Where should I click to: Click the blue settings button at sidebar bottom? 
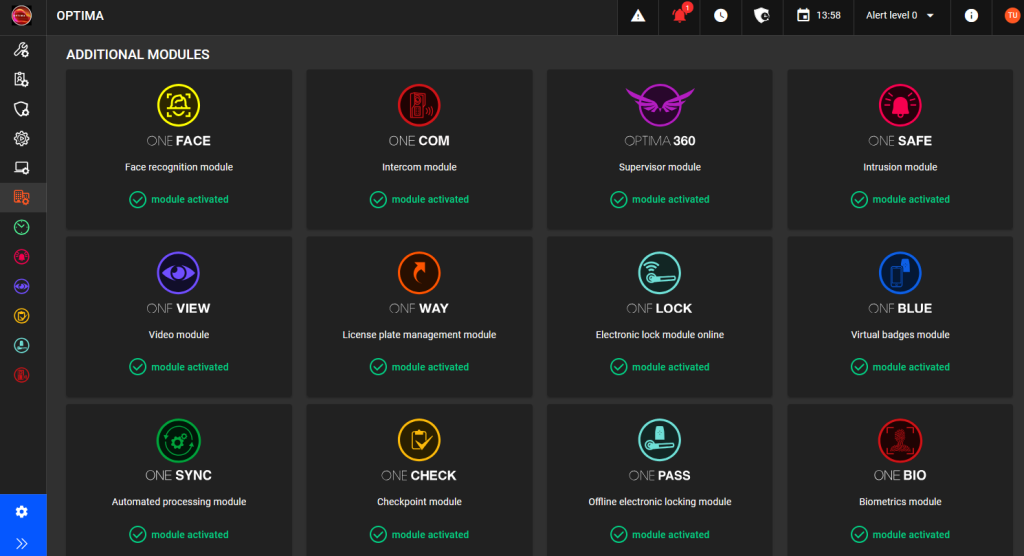point(22,511)
